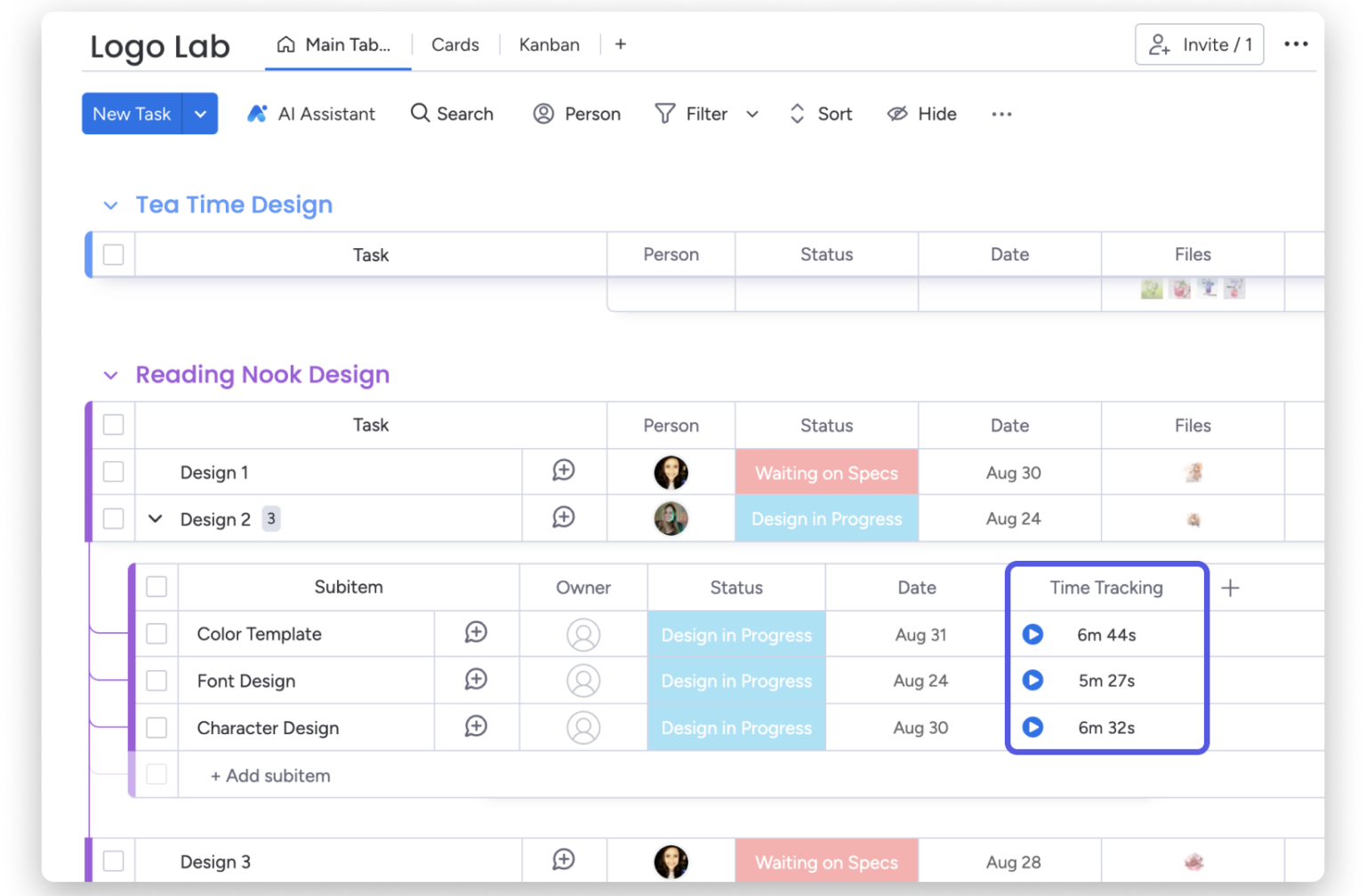Switch to the Kanban view
The height and width of the screenshot is (896, 1366).
[549, 44]
